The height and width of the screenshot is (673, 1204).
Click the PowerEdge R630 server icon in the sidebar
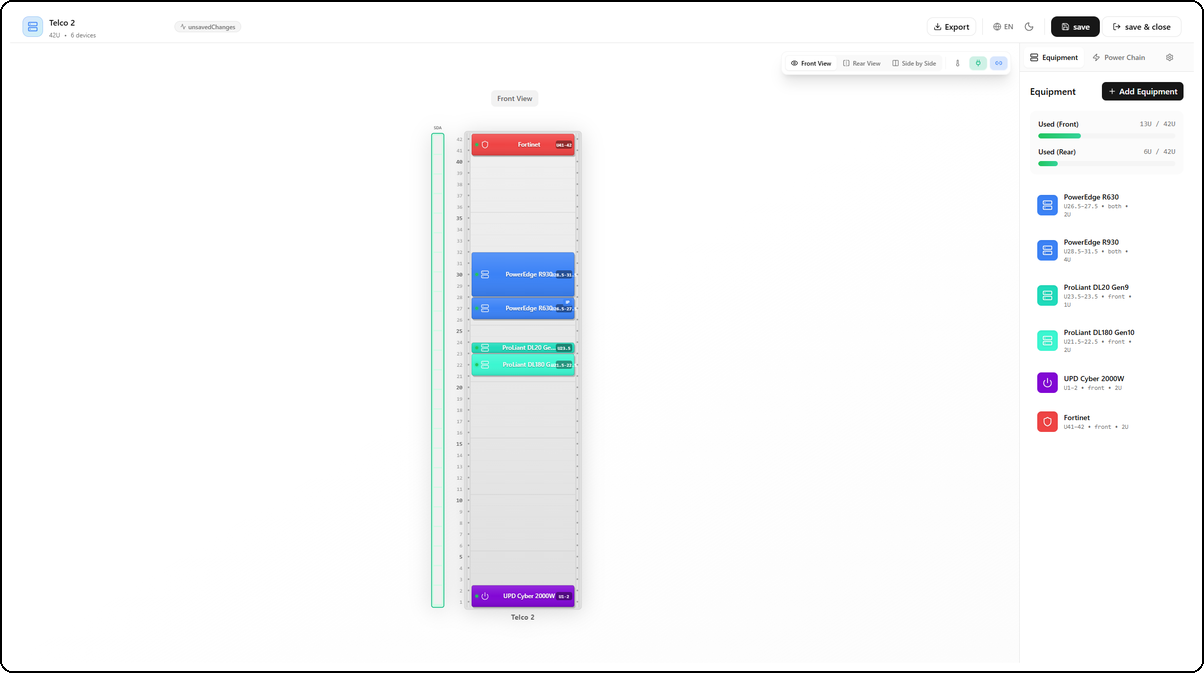(x=1047, y=204)
